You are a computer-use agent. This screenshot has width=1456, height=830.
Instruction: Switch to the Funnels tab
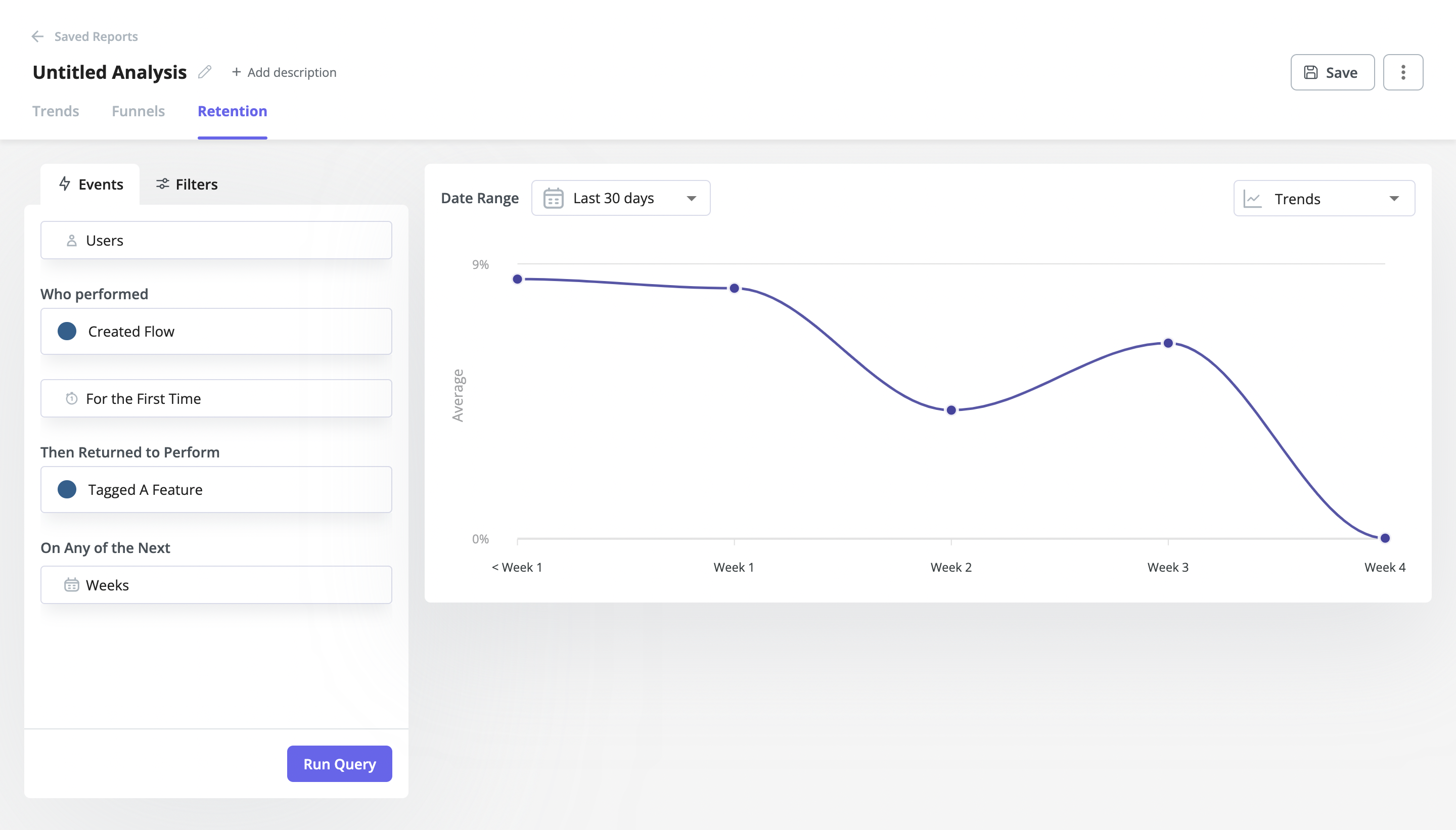[138, 111]
